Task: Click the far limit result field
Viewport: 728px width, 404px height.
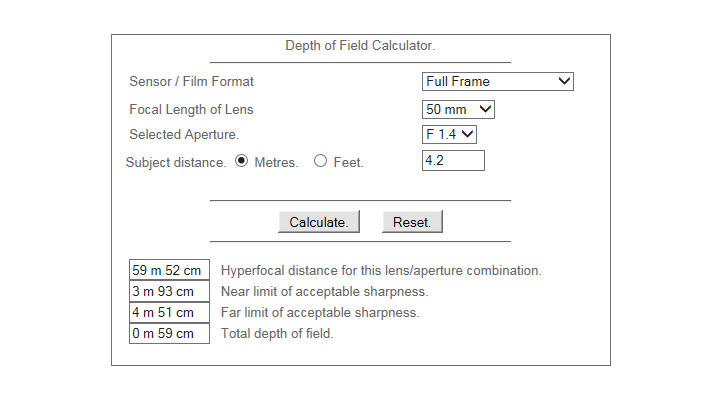Action: tap(169, 312)
